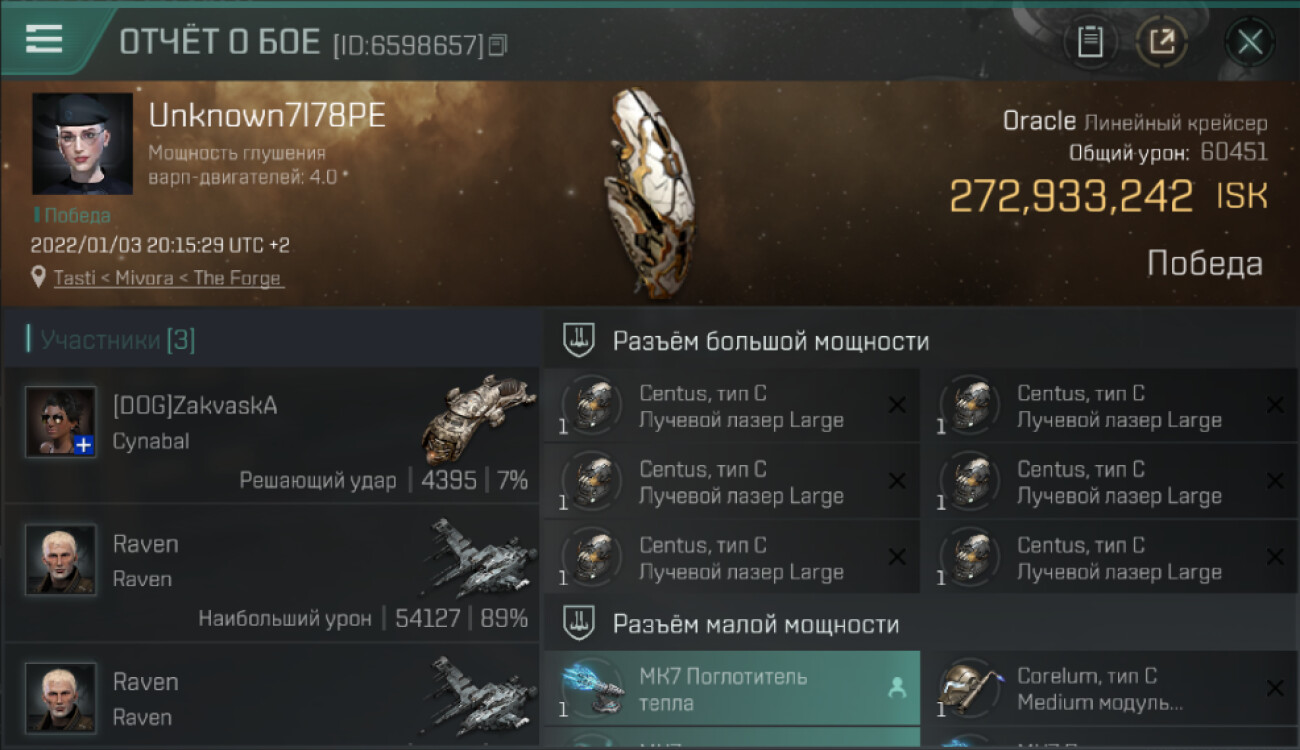
Task: Open the hamburger menu in the header
Action: pos(44,38)
